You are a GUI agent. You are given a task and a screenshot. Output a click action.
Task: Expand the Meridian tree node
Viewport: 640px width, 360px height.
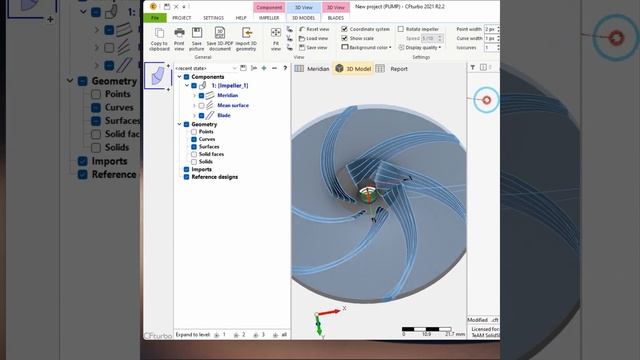point(194,96)
